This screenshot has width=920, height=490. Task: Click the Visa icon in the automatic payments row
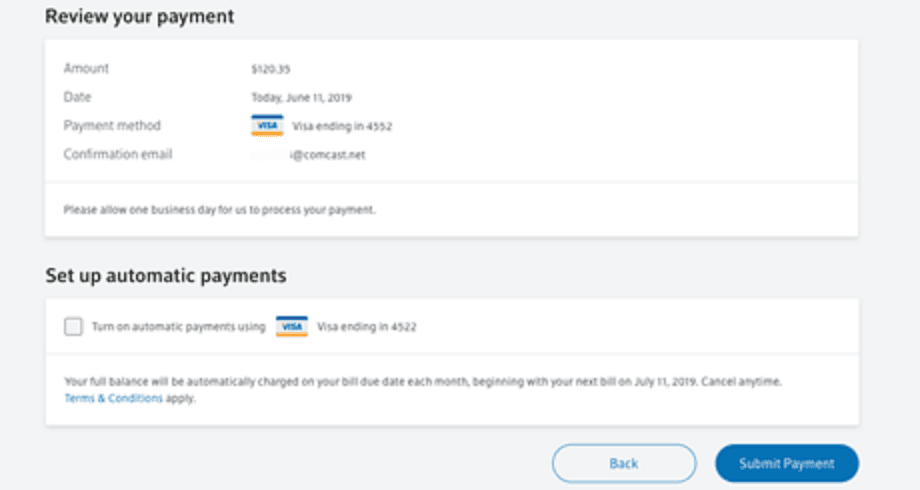(x=292, y=327)
